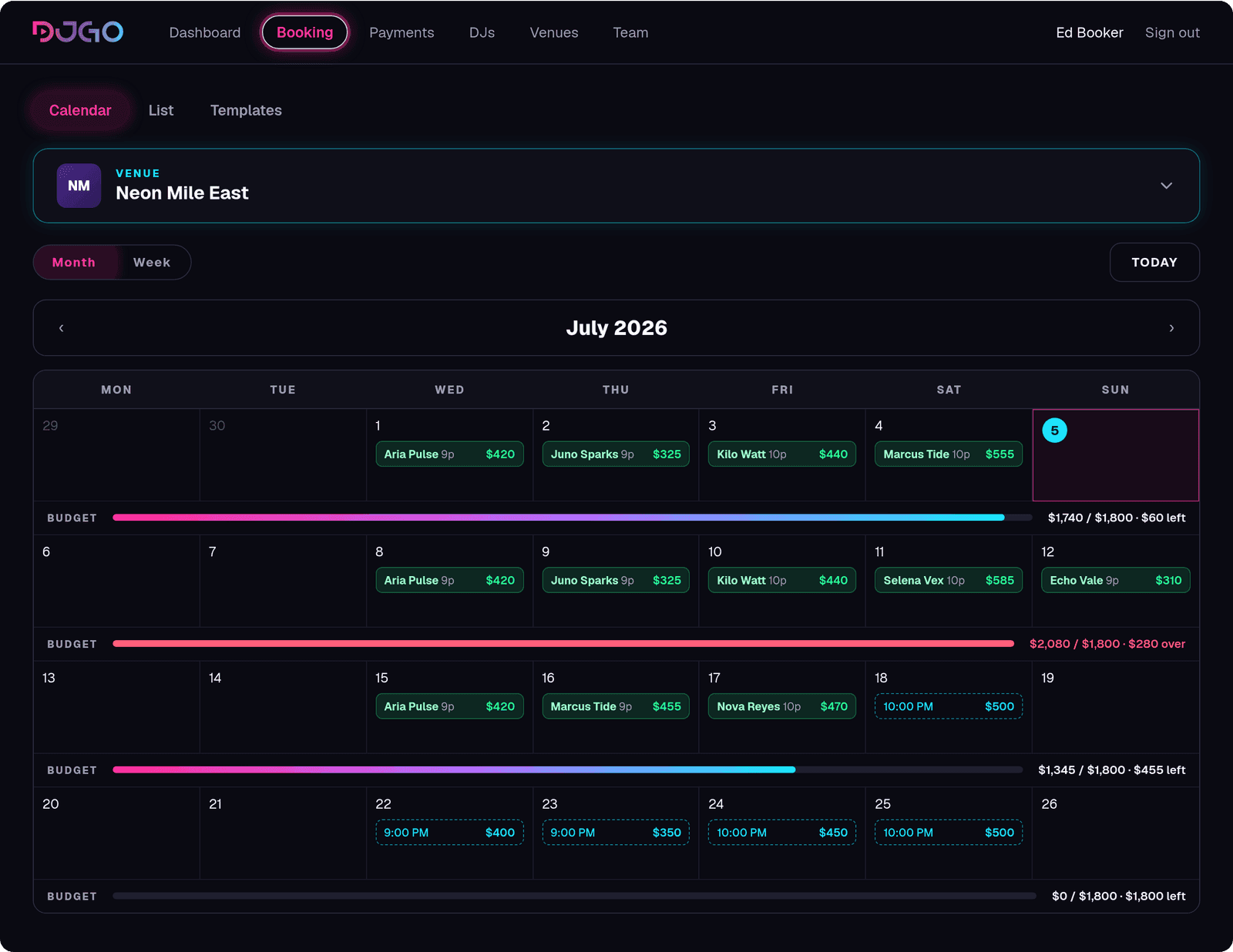Click open 10:00 PM $450 slot

pos(782,833)
